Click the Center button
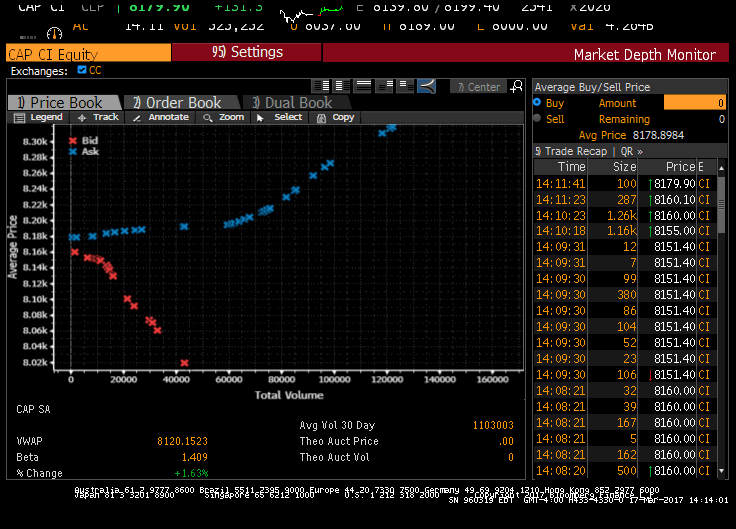Image resolution: width=736 pixels, height=529 pixels. [x=478, y=87]
